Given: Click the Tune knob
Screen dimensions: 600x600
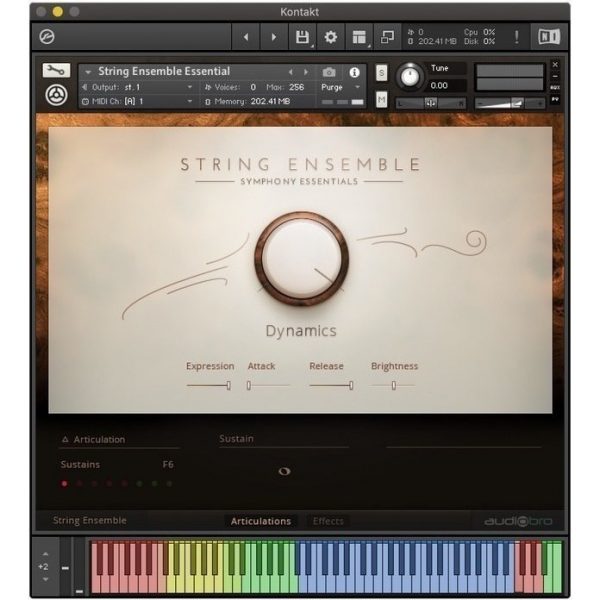Looking at the screenshot, I should point(410,76).
